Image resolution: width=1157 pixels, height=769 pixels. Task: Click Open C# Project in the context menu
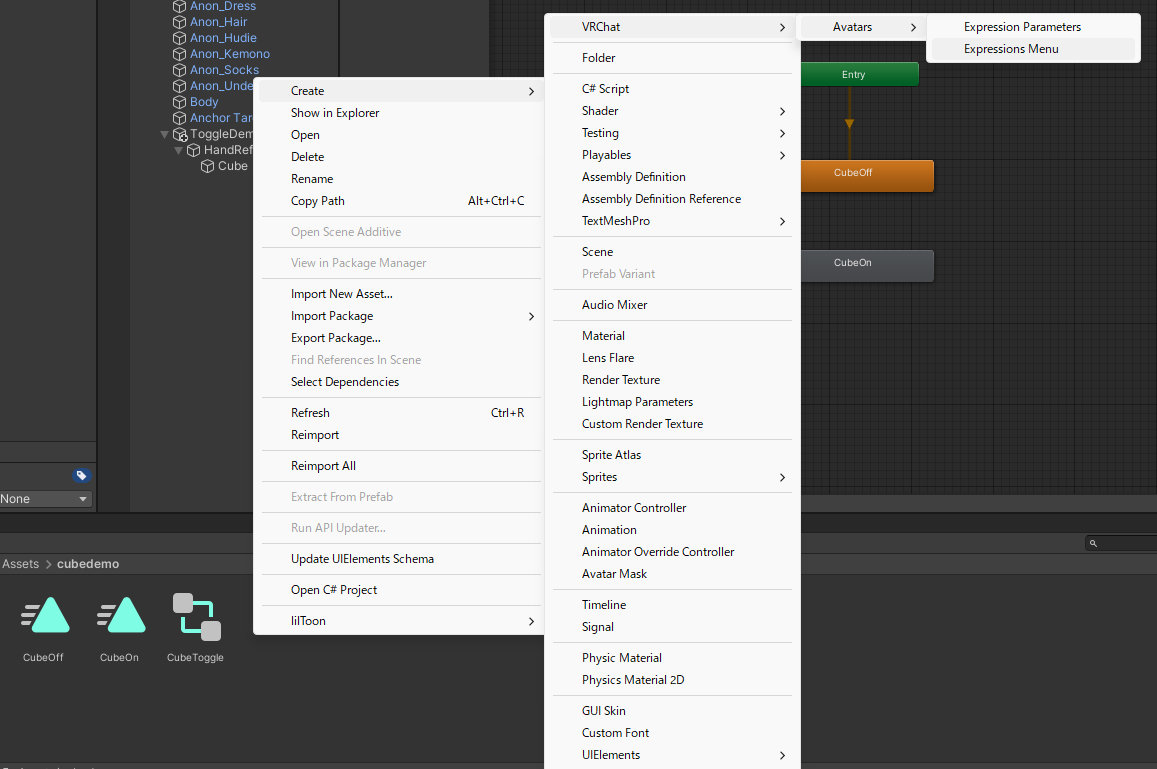(x=401, y=590)
